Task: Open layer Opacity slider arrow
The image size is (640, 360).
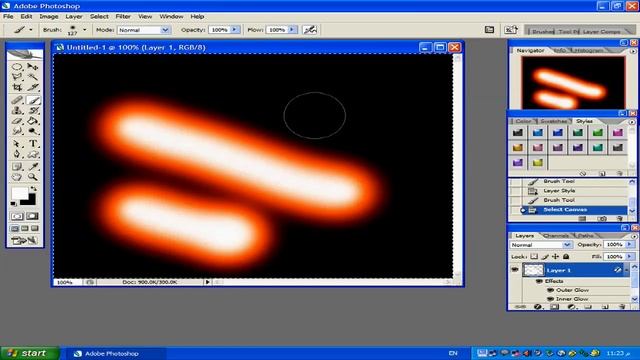Action: (x=630, y=244)
